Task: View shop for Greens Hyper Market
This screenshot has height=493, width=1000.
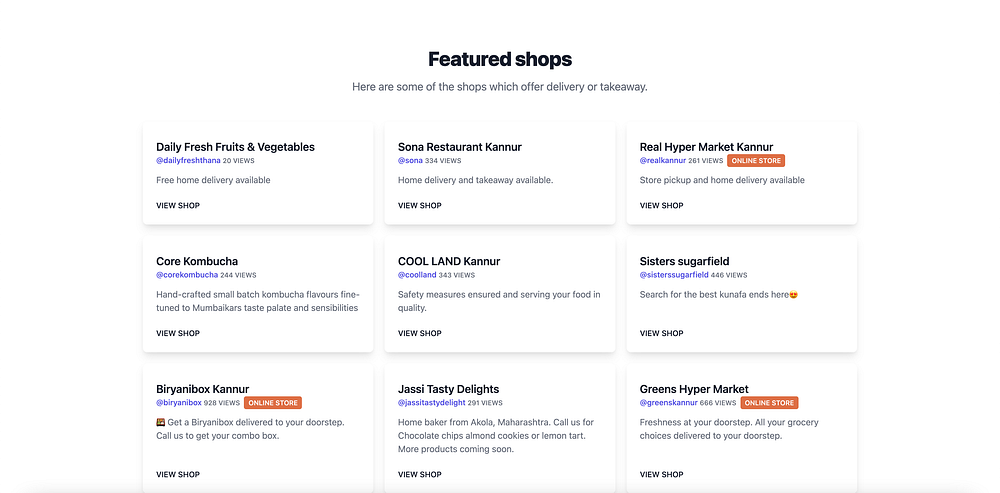Action: (662, 475)
